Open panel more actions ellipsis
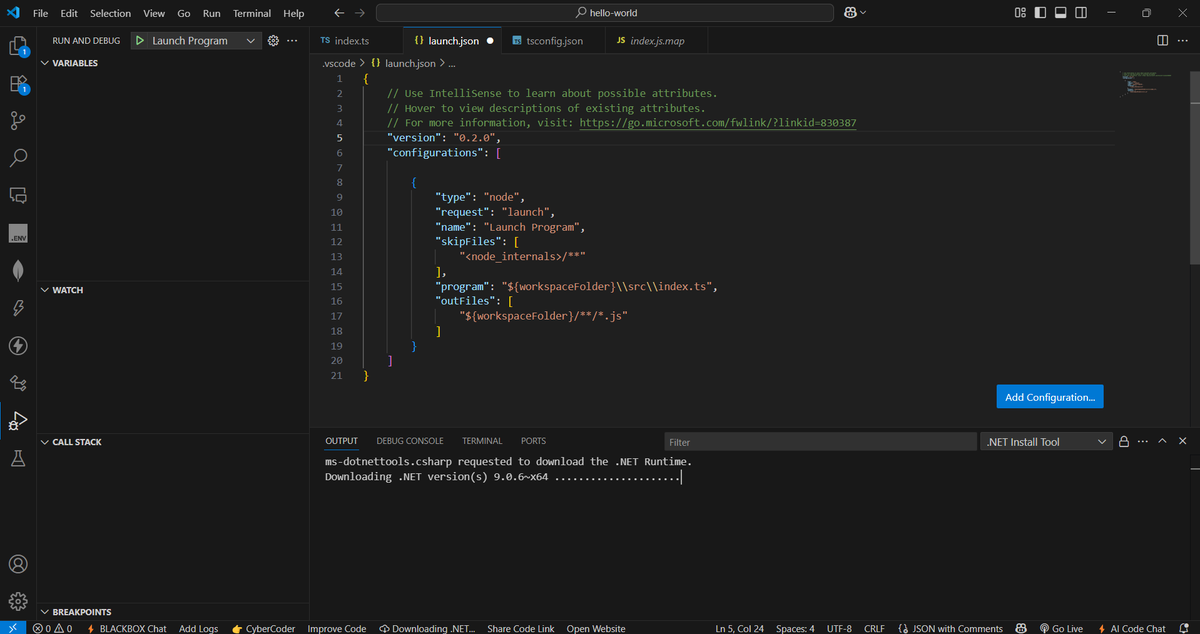Screen dimensions: 1200x634 pyautogui.click(x=1143, y=441)
